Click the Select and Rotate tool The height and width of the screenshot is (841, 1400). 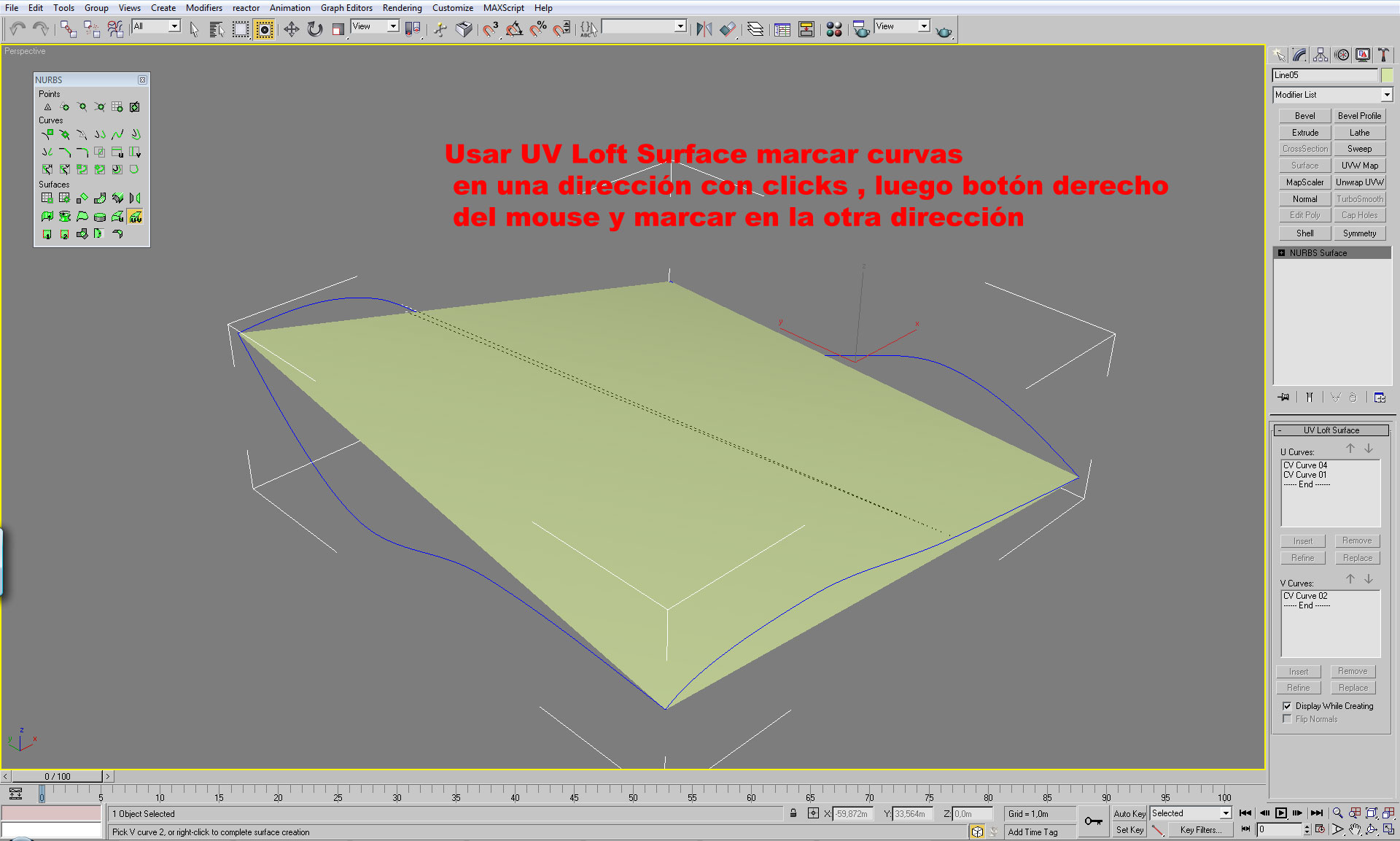coord(314,29)
